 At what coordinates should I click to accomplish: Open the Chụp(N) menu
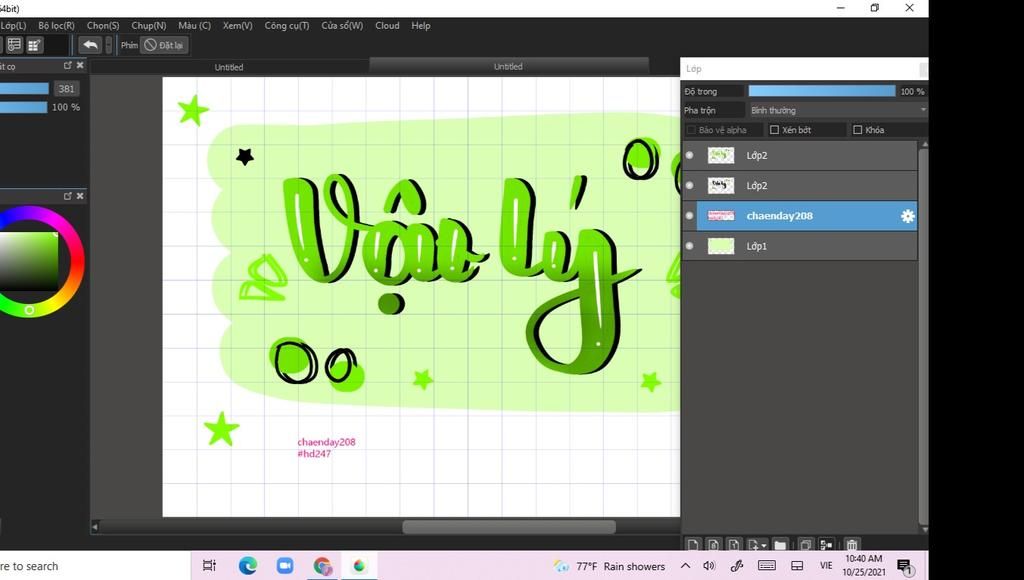tap(149, 25)
